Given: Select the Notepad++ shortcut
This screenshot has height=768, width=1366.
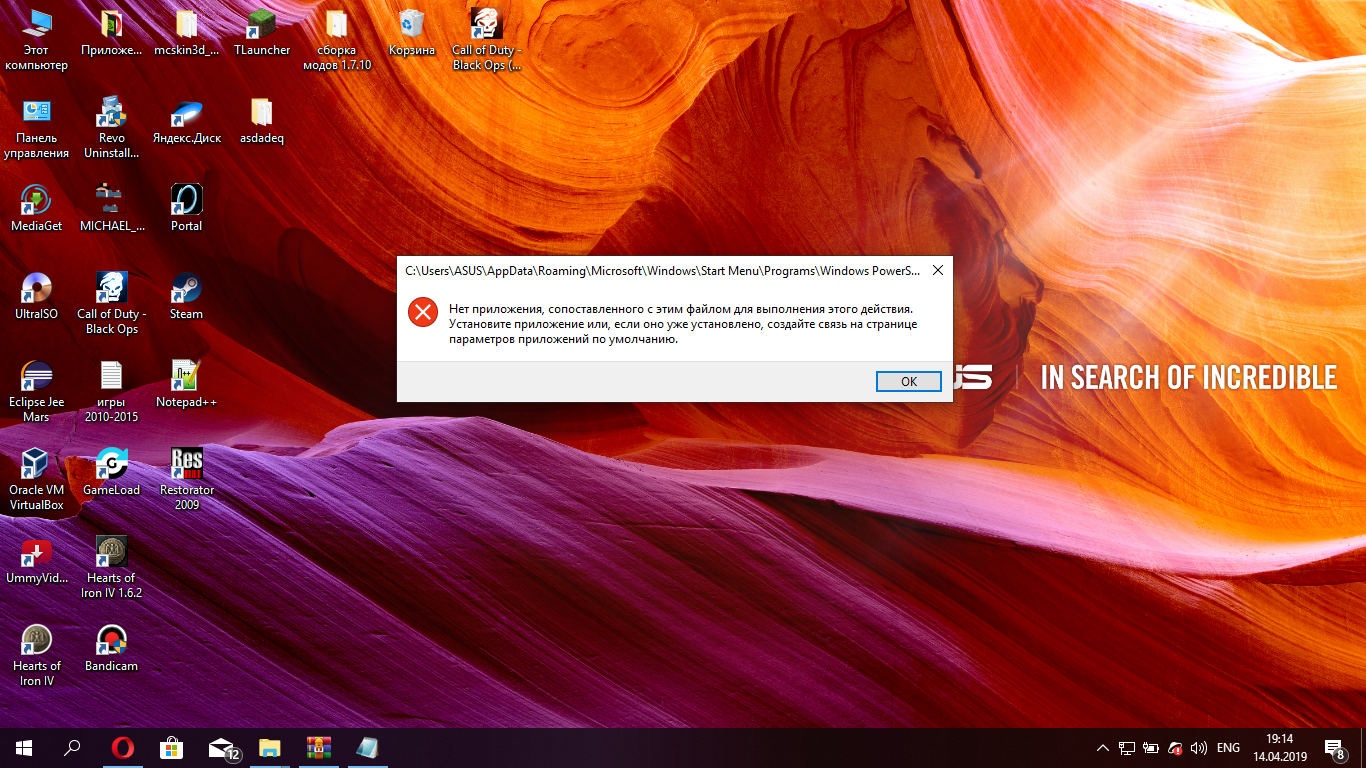Looking at the screenshot, I should (186, 385).
